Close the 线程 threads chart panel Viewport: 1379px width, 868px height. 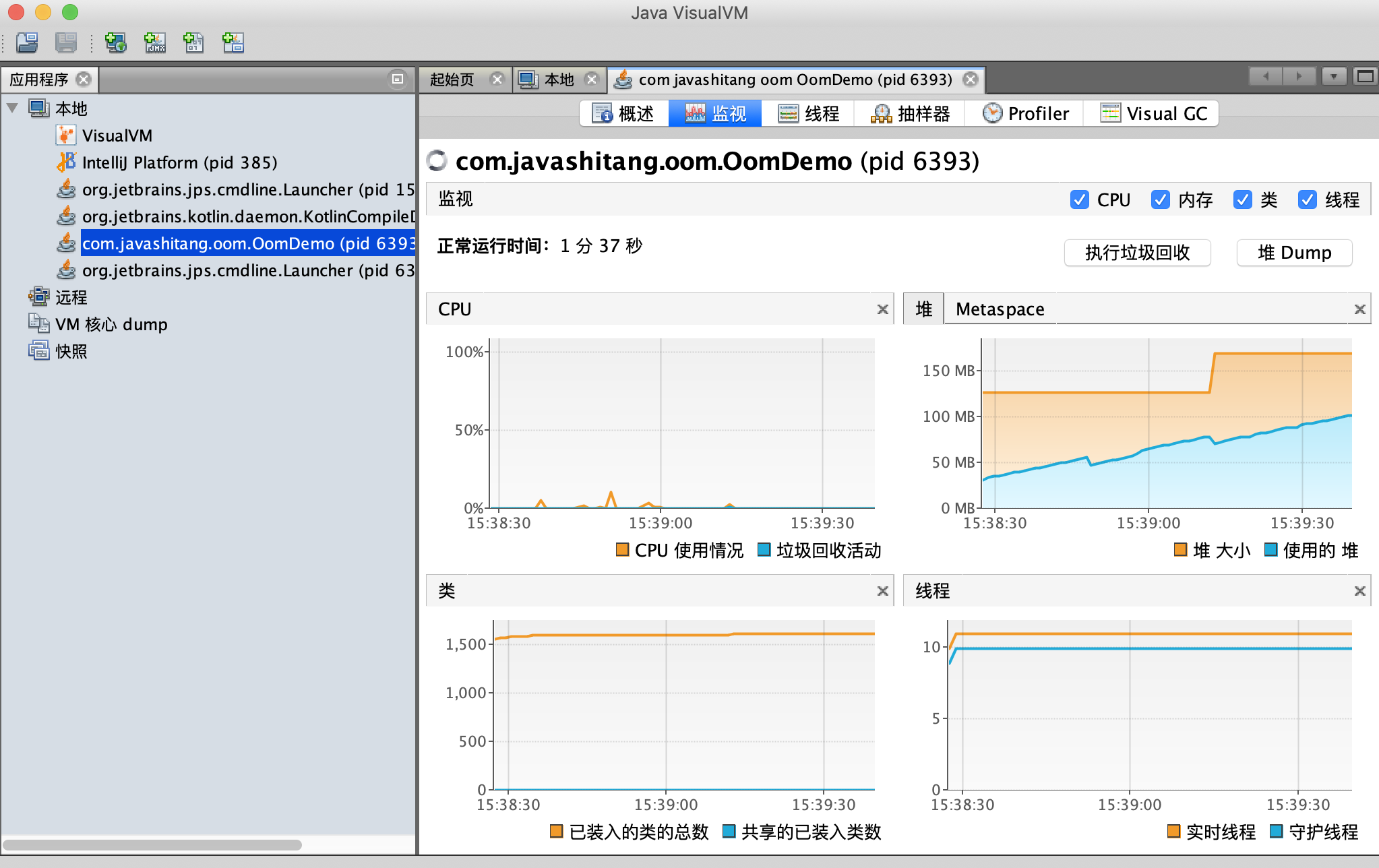1359,591
